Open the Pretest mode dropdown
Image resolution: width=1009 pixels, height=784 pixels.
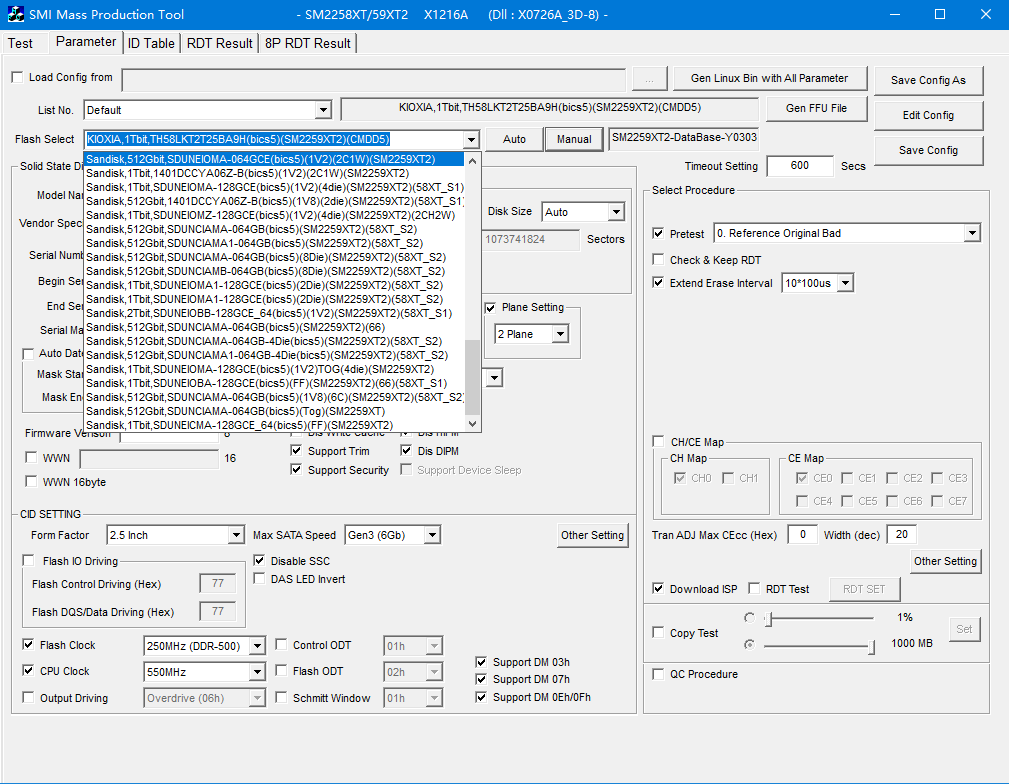point(971,233)
